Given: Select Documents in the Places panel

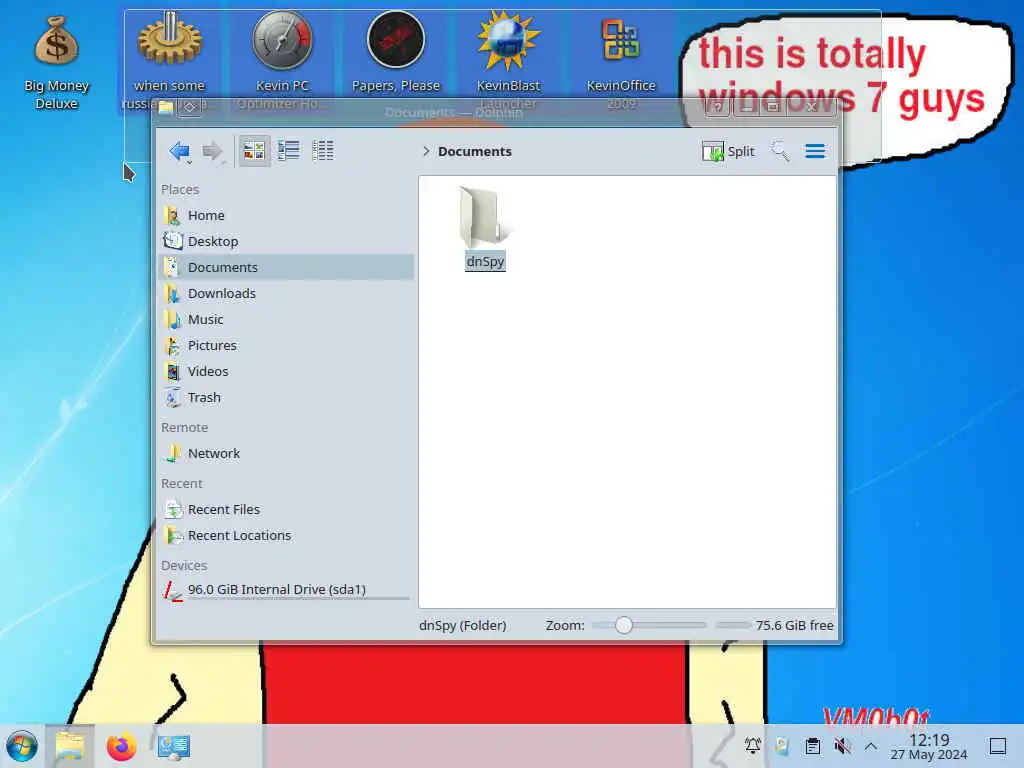Looking at the screenshot, I should coord(286,267).
